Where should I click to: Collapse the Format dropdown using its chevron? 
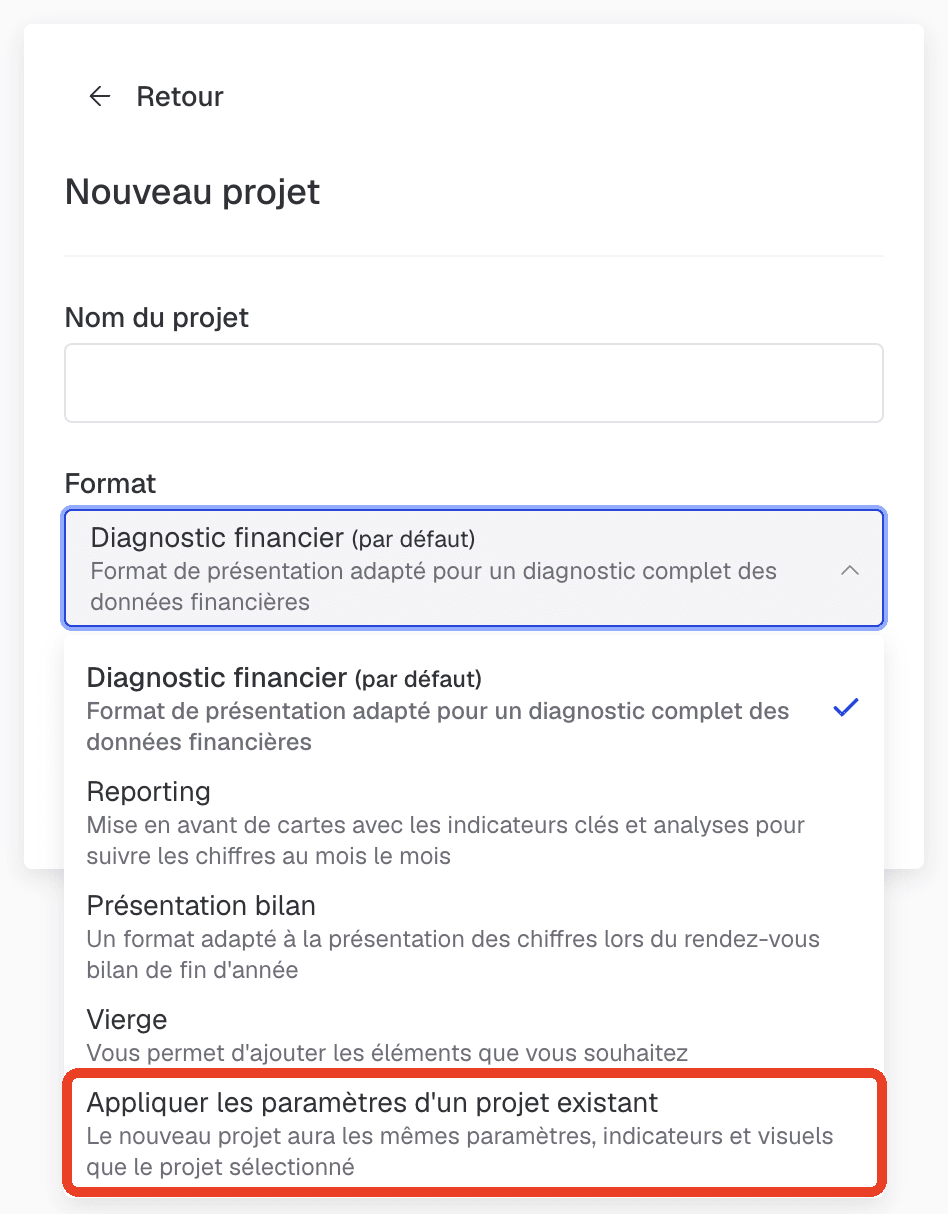pos(850,570)
